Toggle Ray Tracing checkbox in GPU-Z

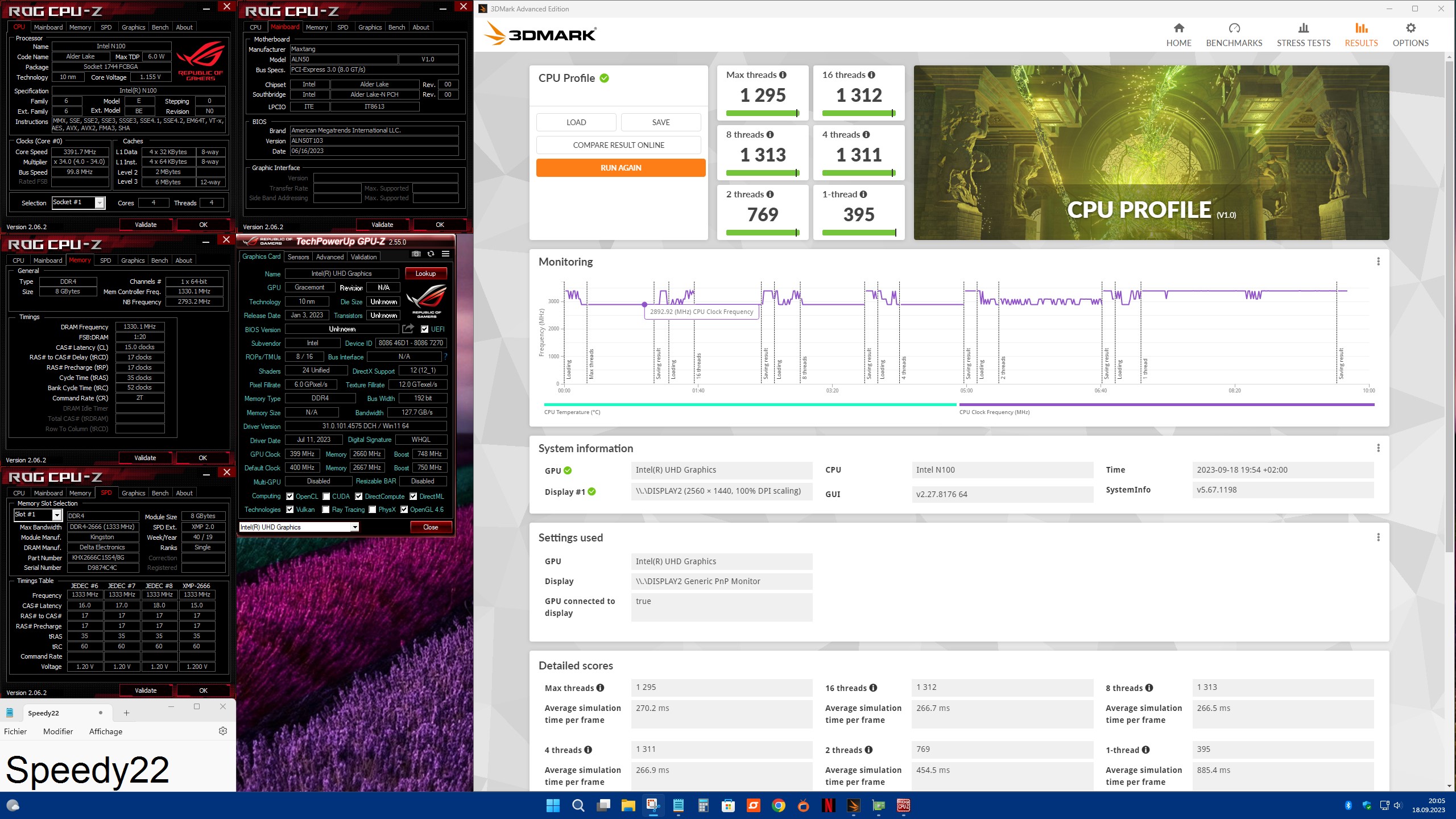(326, 509)
